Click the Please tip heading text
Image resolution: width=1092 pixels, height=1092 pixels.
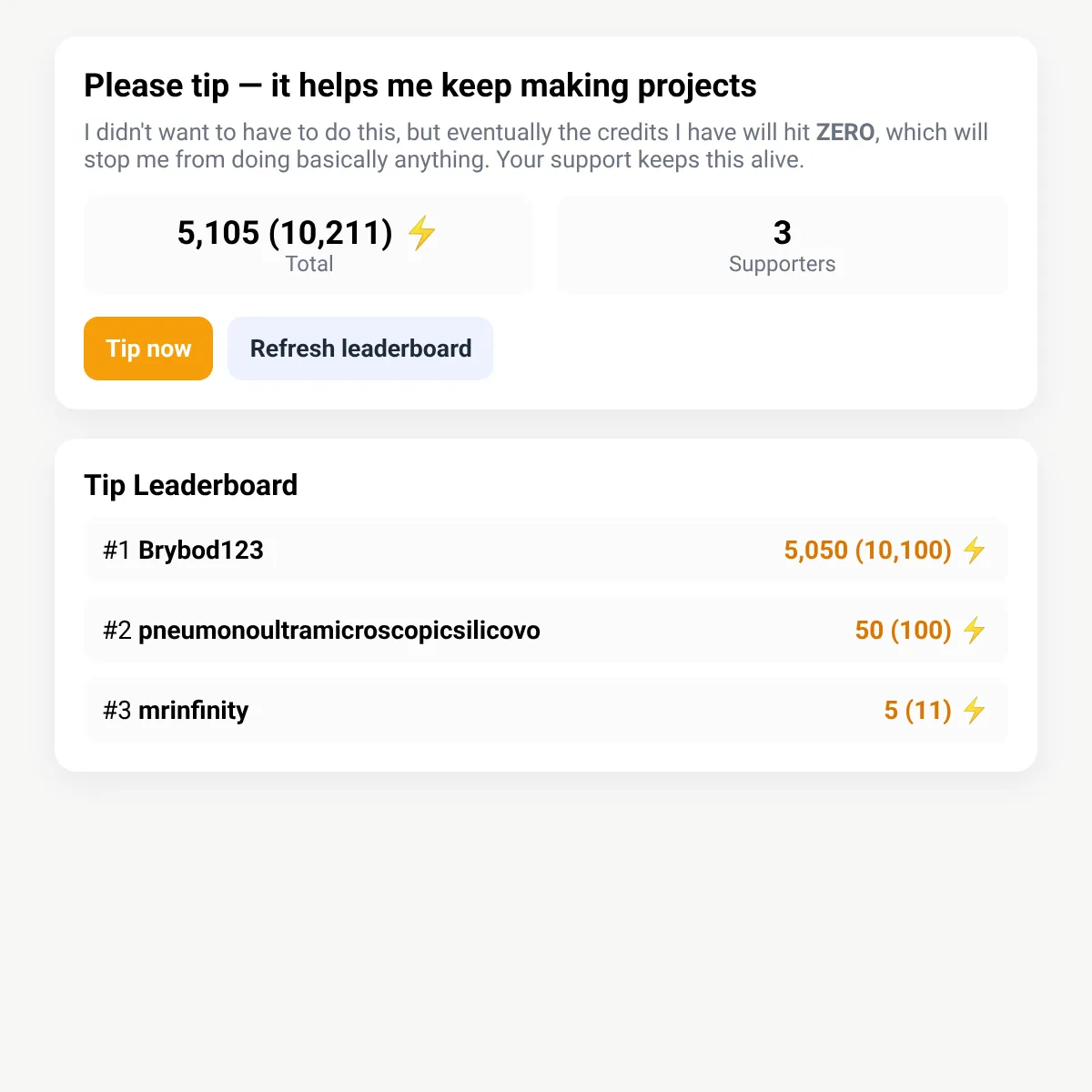point(420,86)
